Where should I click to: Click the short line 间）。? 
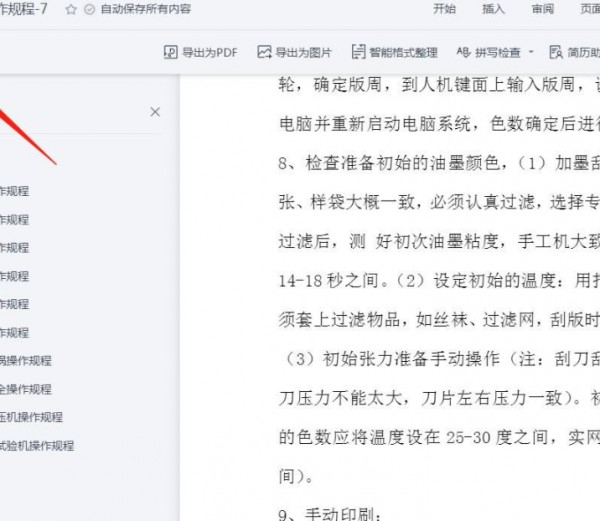pos(295,477)
